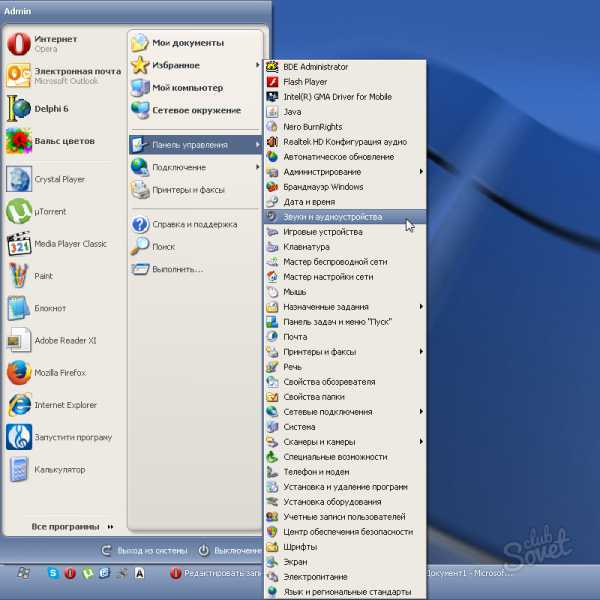Open BDE Administrator
Image resolution: width=600 pixels, height=600 pixels.
[x=345, y=67]
